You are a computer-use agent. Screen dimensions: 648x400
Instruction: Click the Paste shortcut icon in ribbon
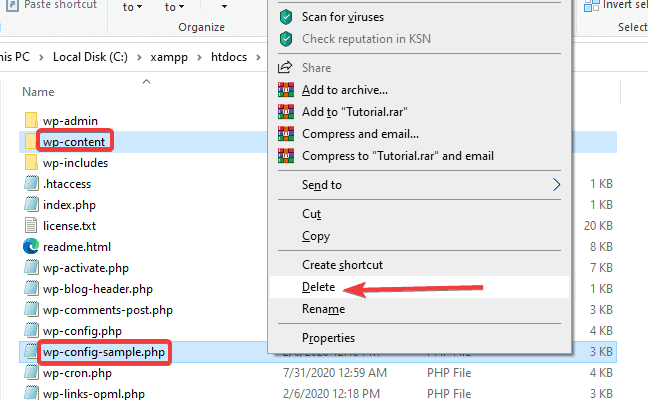(x=12, y=5)
